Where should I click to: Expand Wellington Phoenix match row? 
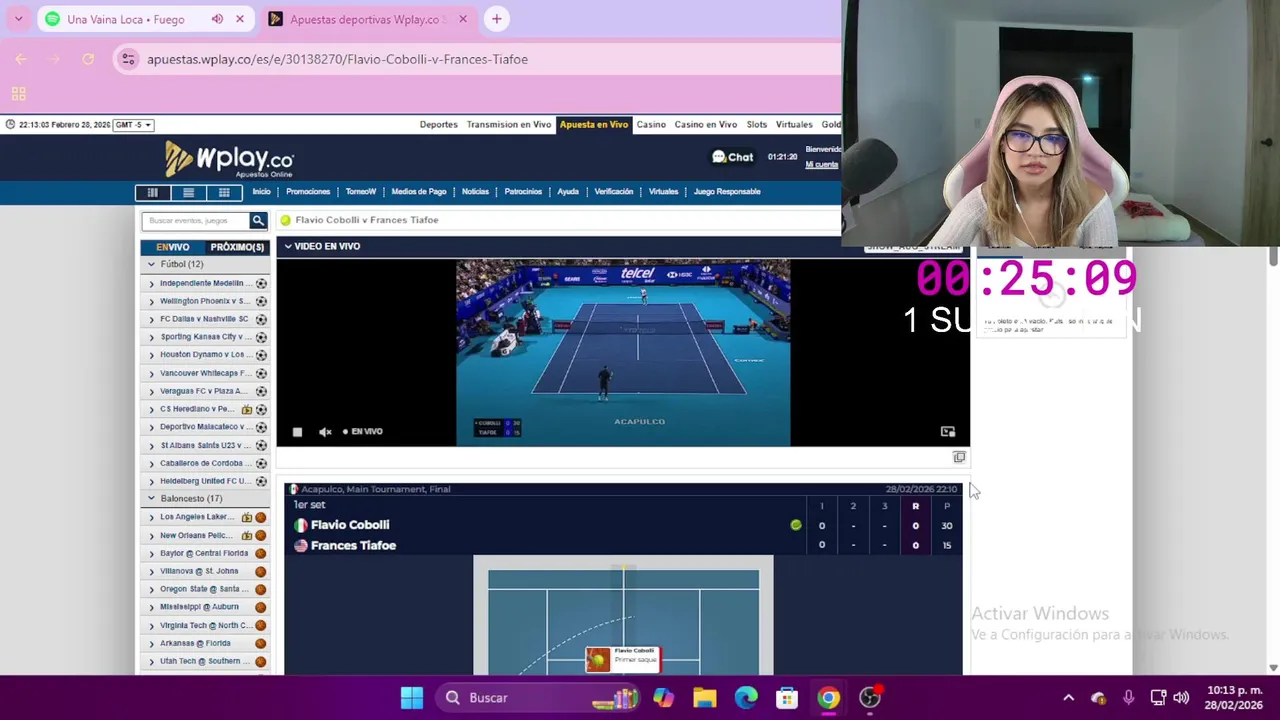pos(152,301)
